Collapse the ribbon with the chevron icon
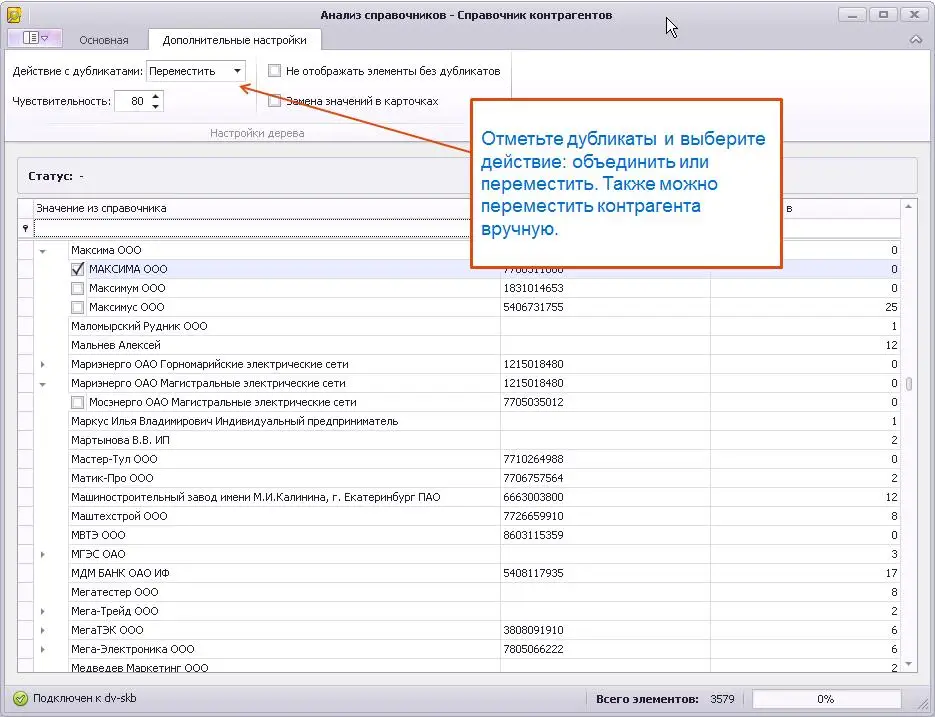Screen dimensions: 935x717 coord(915,40)
